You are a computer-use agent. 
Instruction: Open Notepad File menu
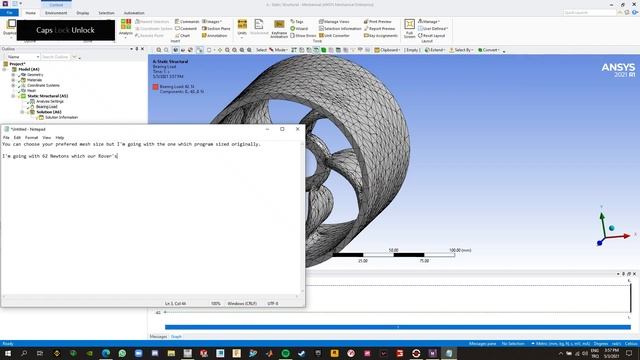[6, 138]
